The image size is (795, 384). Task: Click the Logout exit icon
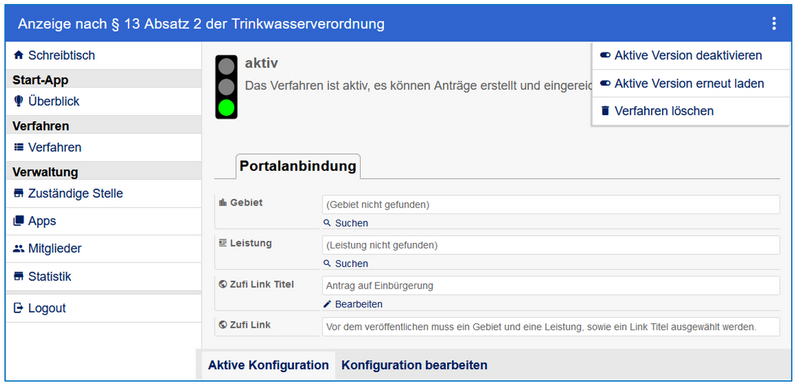19,308
